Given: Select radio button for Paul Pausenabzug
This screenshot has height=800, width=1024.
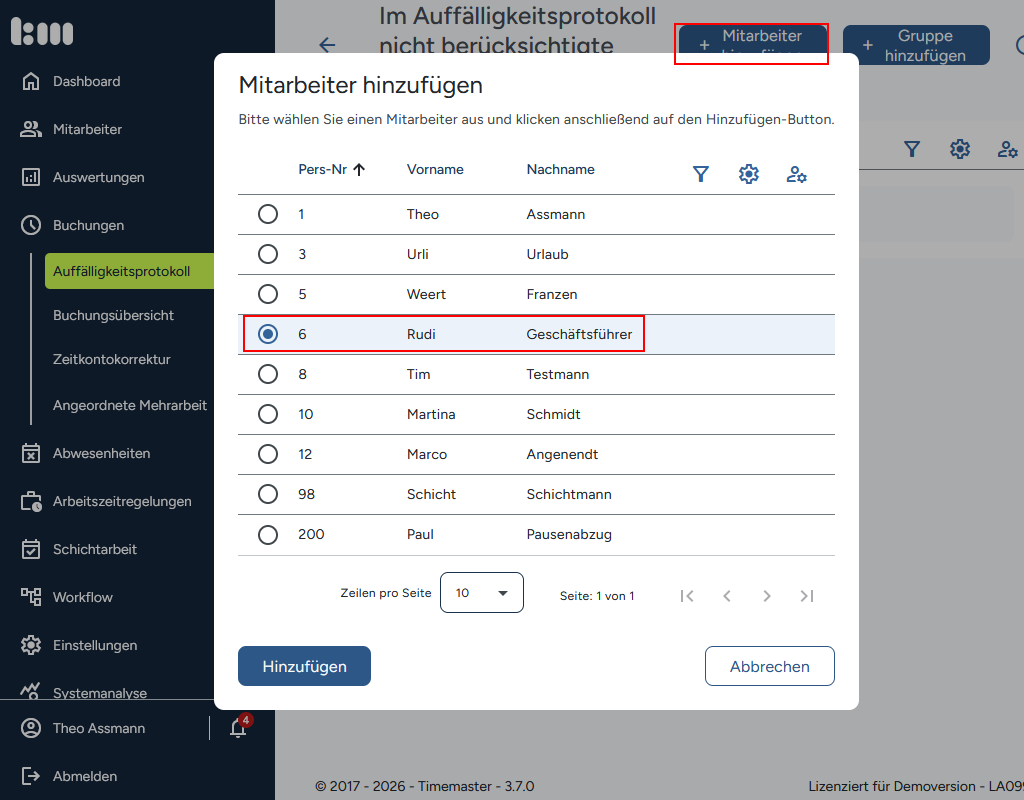Looking at the screenshot, I should pos(268,535).
